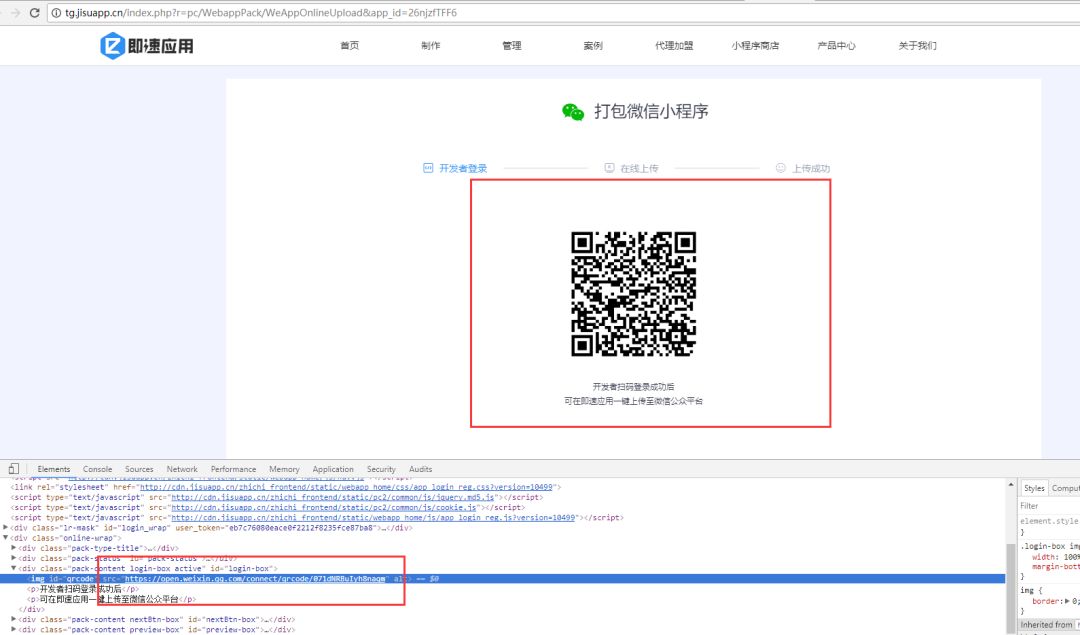Select the Computed sidebar tab
Image resolution: width=1080 pixels, height=635 pixels.
point(1065,488)
